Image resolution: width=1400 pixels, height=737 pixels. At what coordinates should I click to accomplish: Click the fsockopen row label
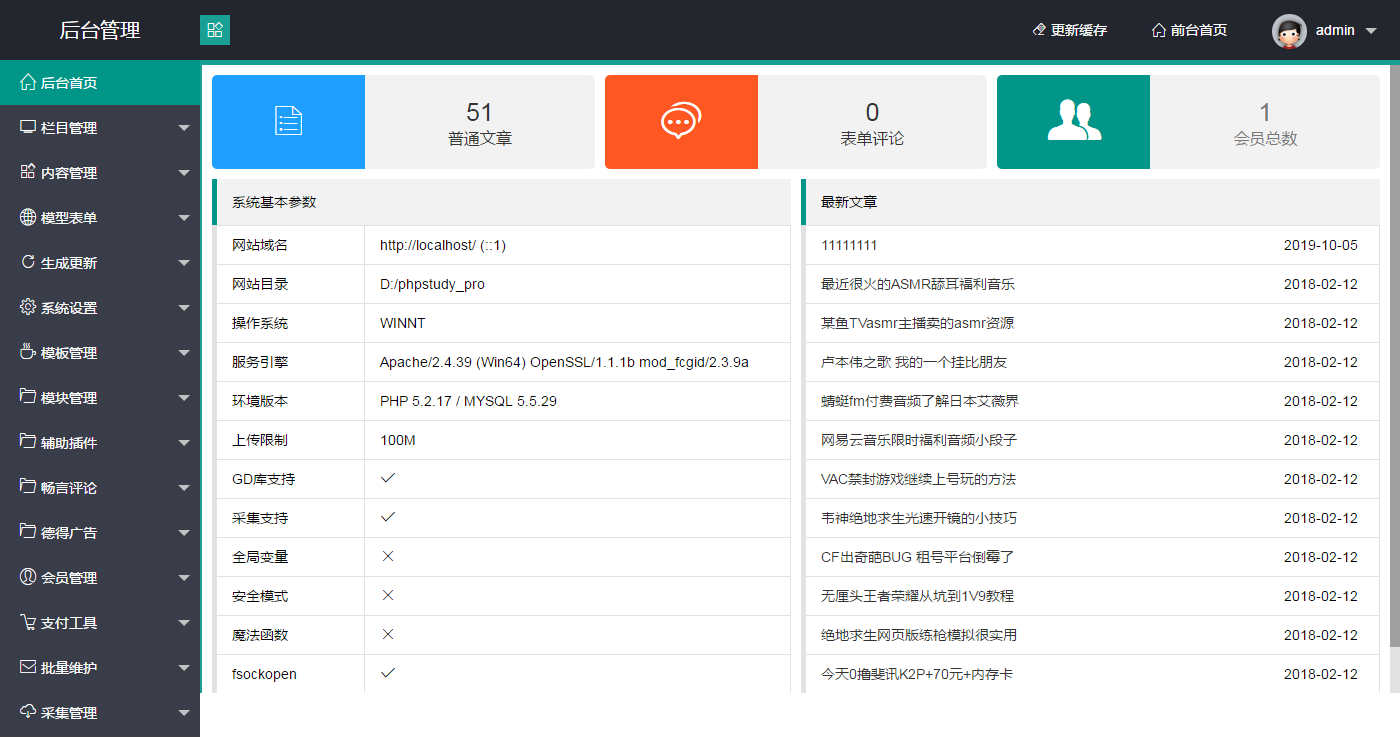(264, 674)
